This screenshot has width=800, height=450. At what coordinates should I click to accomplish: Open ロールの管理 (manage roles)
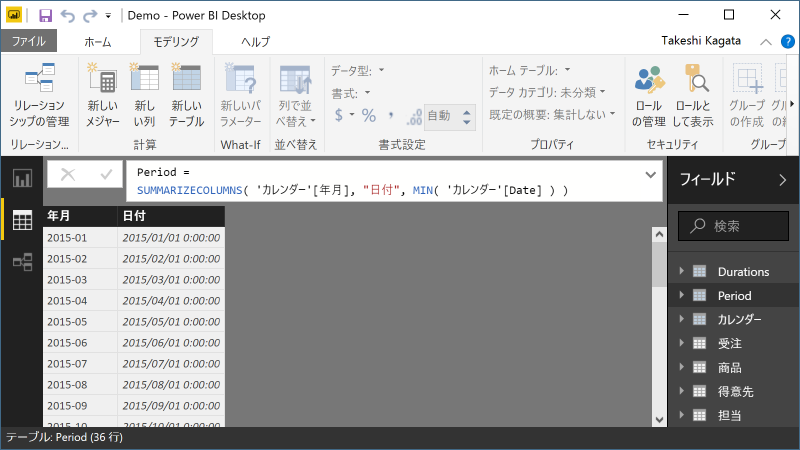pos(648,95)
